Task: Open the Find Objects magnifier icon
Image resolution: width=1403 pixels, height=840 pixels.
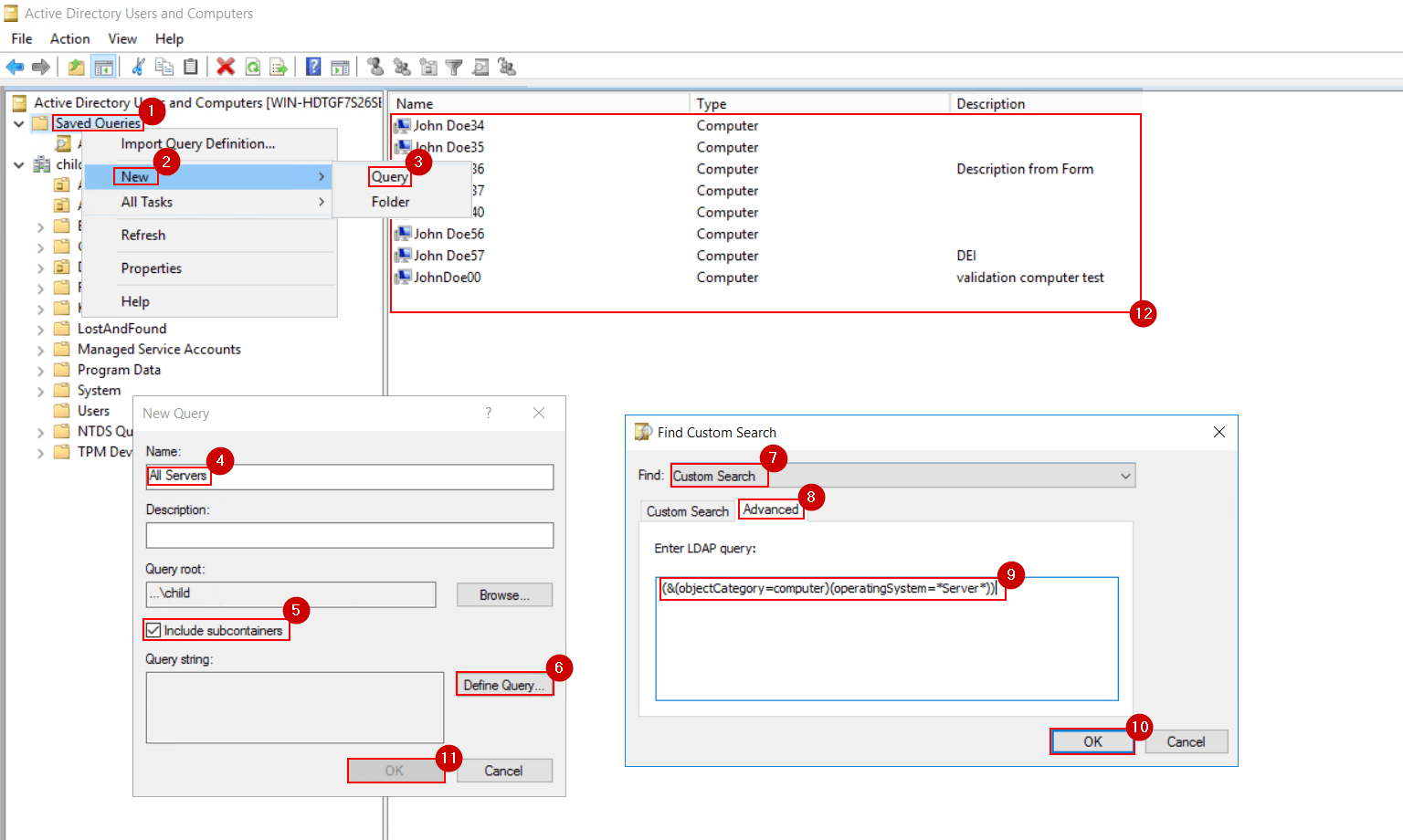Action: point(480,66)
